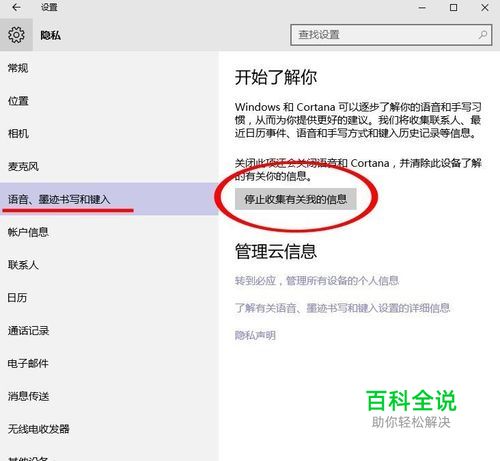
Task: Click the 开始了解你 heading
Action: [276, 77]
